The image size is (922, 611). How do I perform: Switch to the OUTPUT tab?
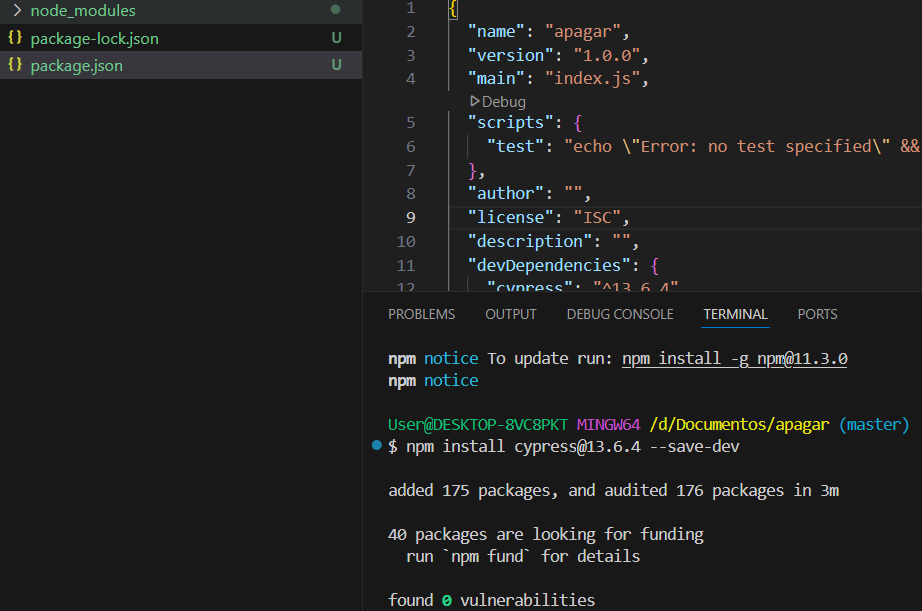click(511, 315)
